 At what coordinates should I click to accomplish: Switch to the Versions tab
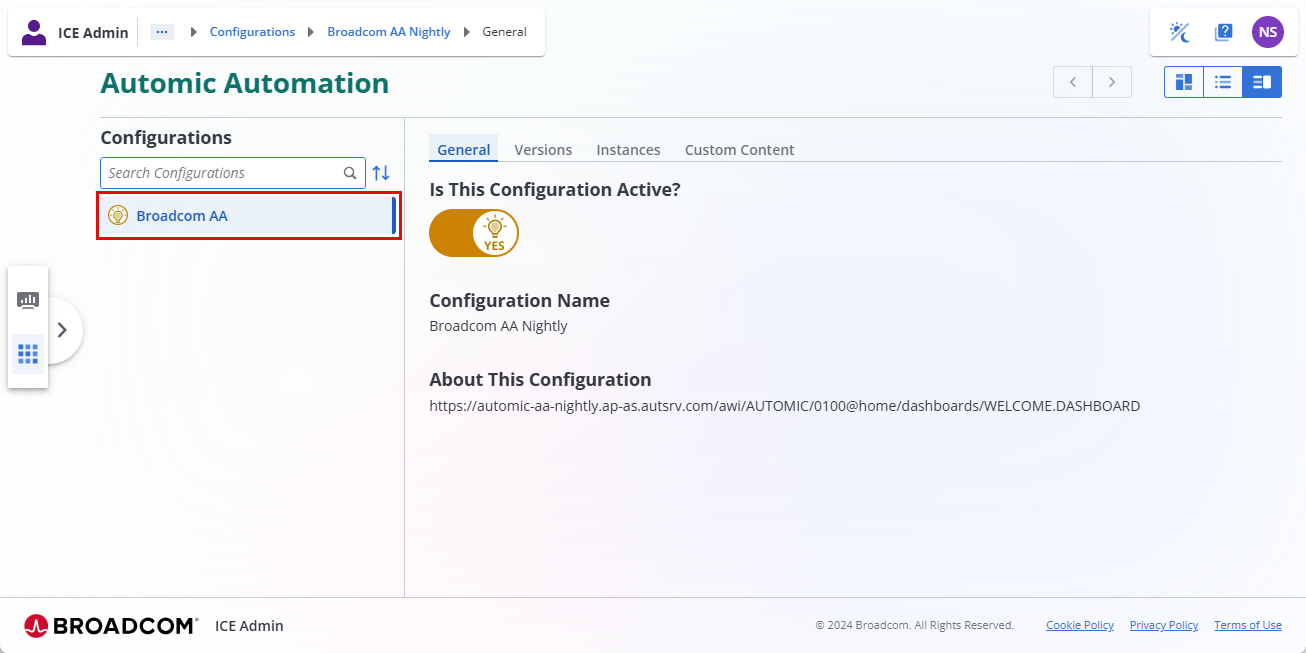(x=543, y=150)
